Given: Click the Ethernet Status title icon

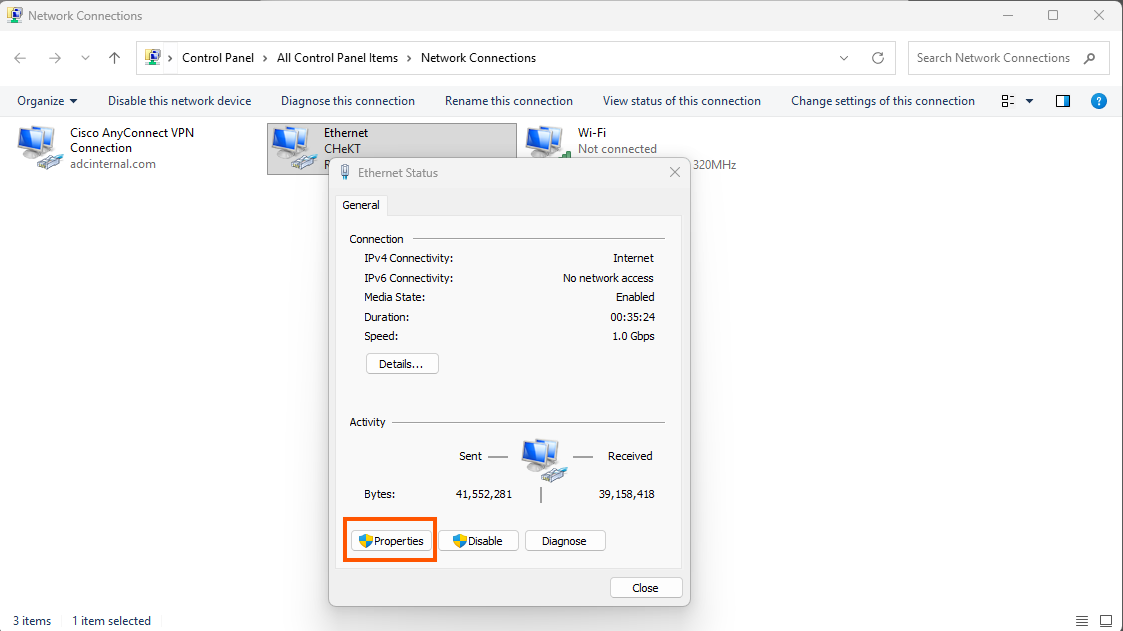Looking at the screenshot, I should tap(345, 172).
